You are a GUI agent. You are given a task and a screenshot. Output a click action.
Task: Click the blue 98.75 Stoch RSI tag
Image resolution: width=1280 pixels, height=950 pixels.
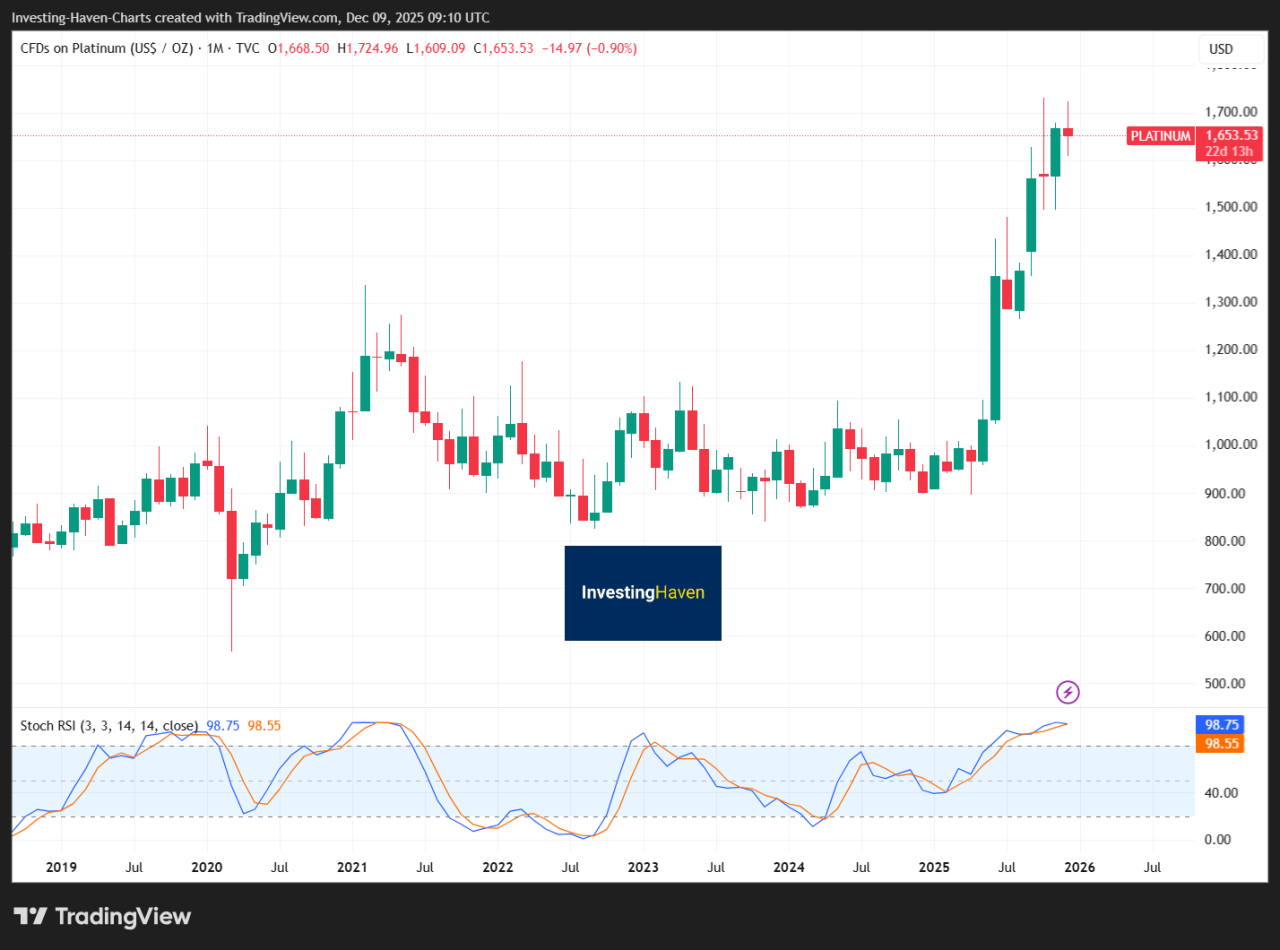[1219, 726]
